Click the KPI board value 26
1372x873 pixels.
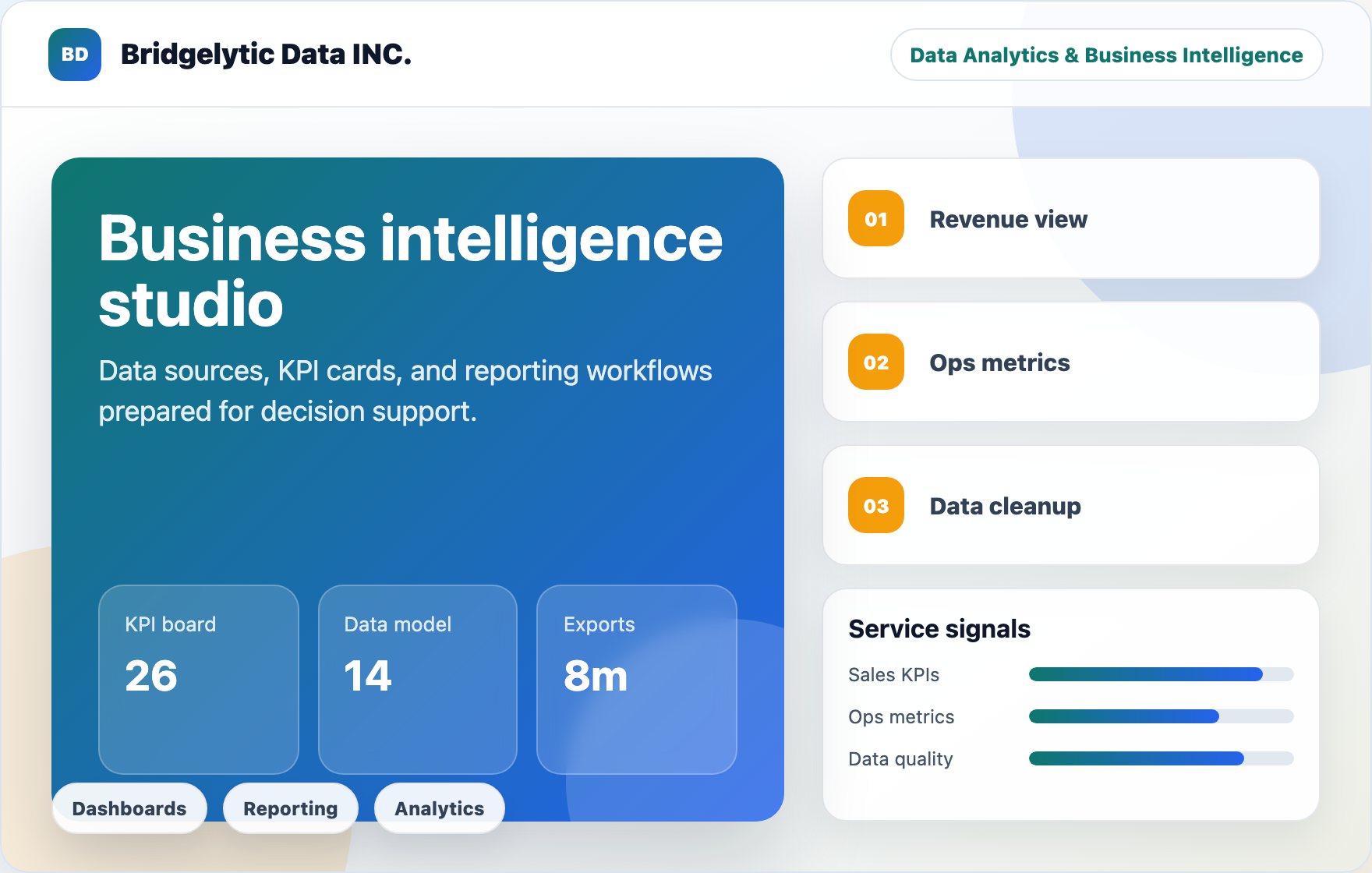coord(151,676)
